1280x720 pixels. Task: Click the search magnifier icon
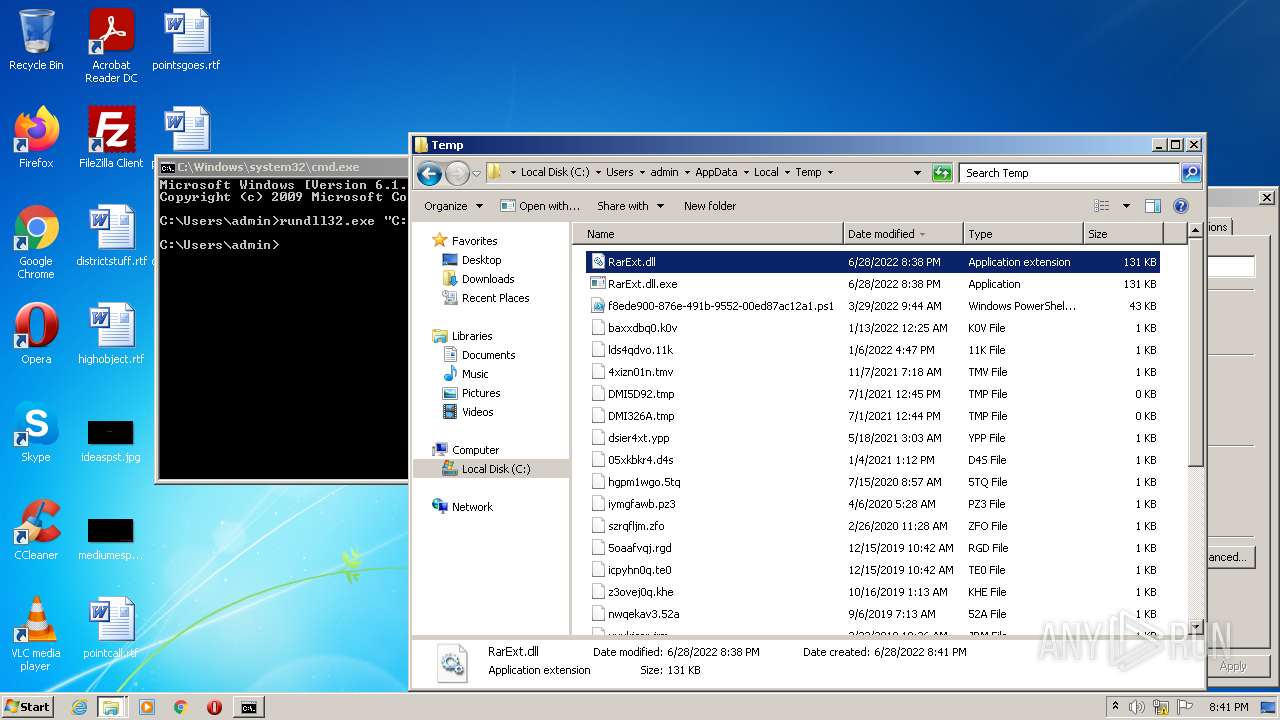1190,173
